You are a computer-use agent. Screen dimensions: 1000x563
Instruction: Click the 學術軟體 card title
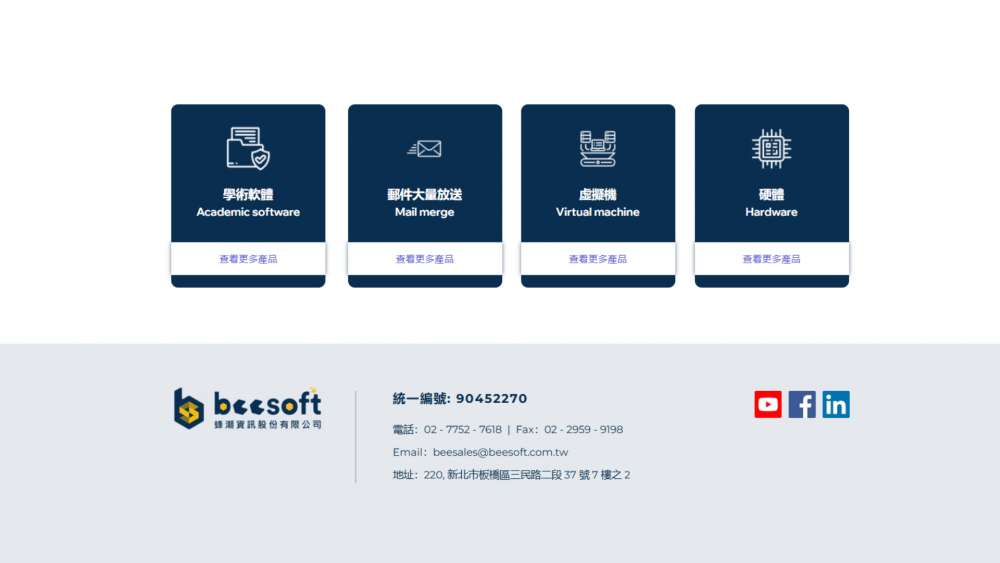click(248, 195)
